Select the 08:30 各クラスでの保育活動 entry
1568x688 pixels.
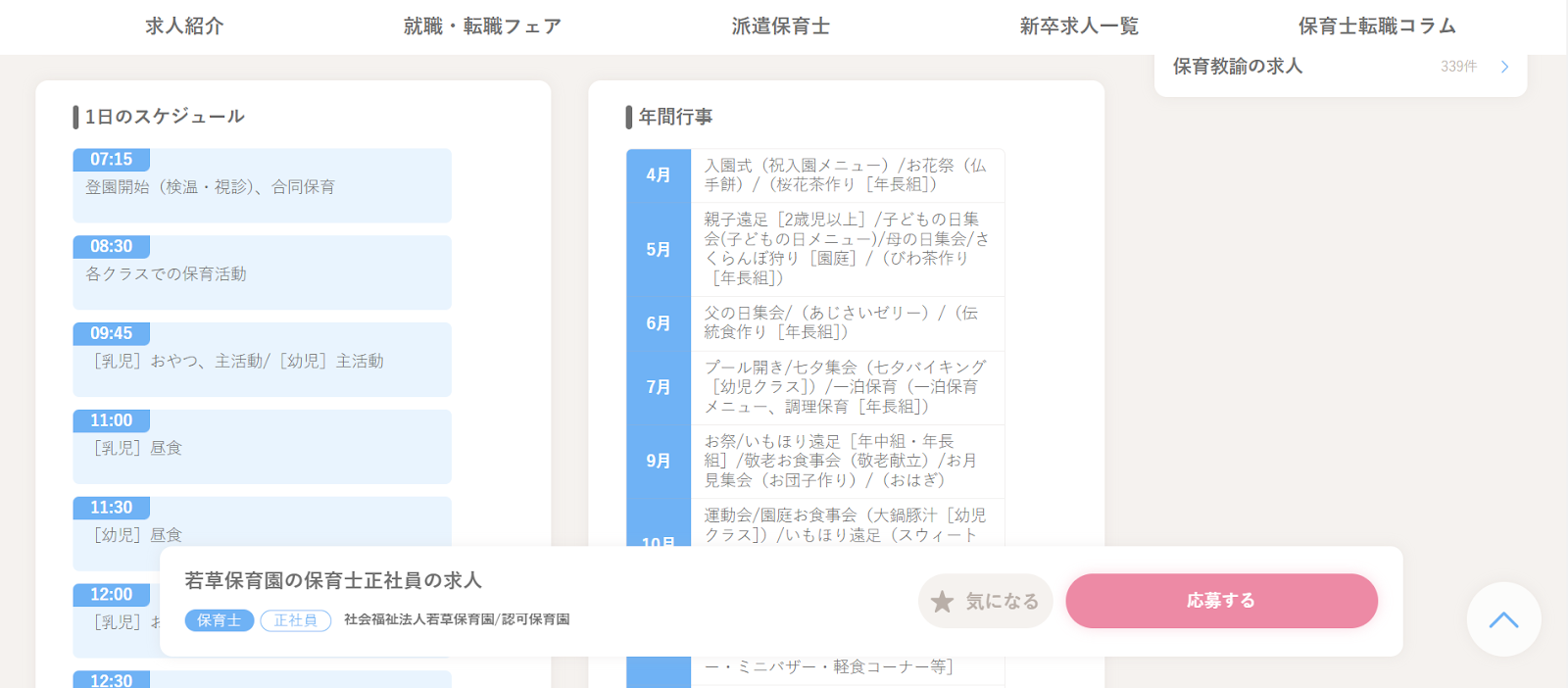(x=262, y=273)
